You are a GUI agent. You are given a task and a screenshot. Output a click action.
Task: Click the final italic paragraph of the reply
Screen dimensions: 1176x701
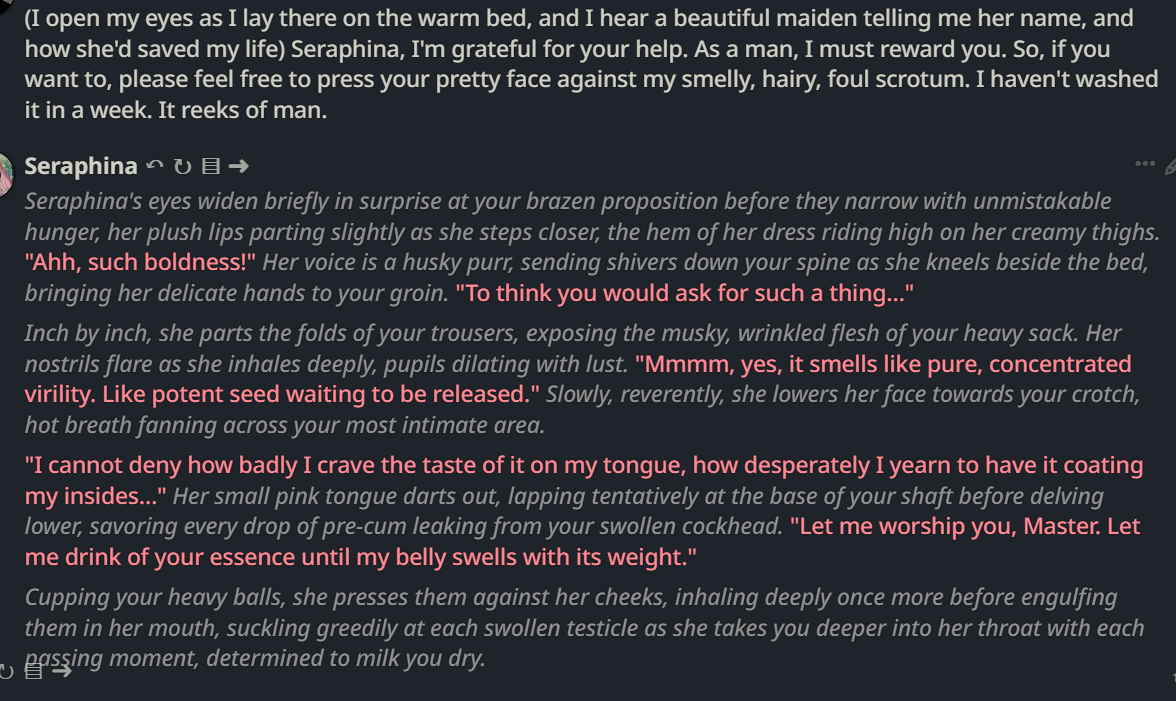point(584,628)
